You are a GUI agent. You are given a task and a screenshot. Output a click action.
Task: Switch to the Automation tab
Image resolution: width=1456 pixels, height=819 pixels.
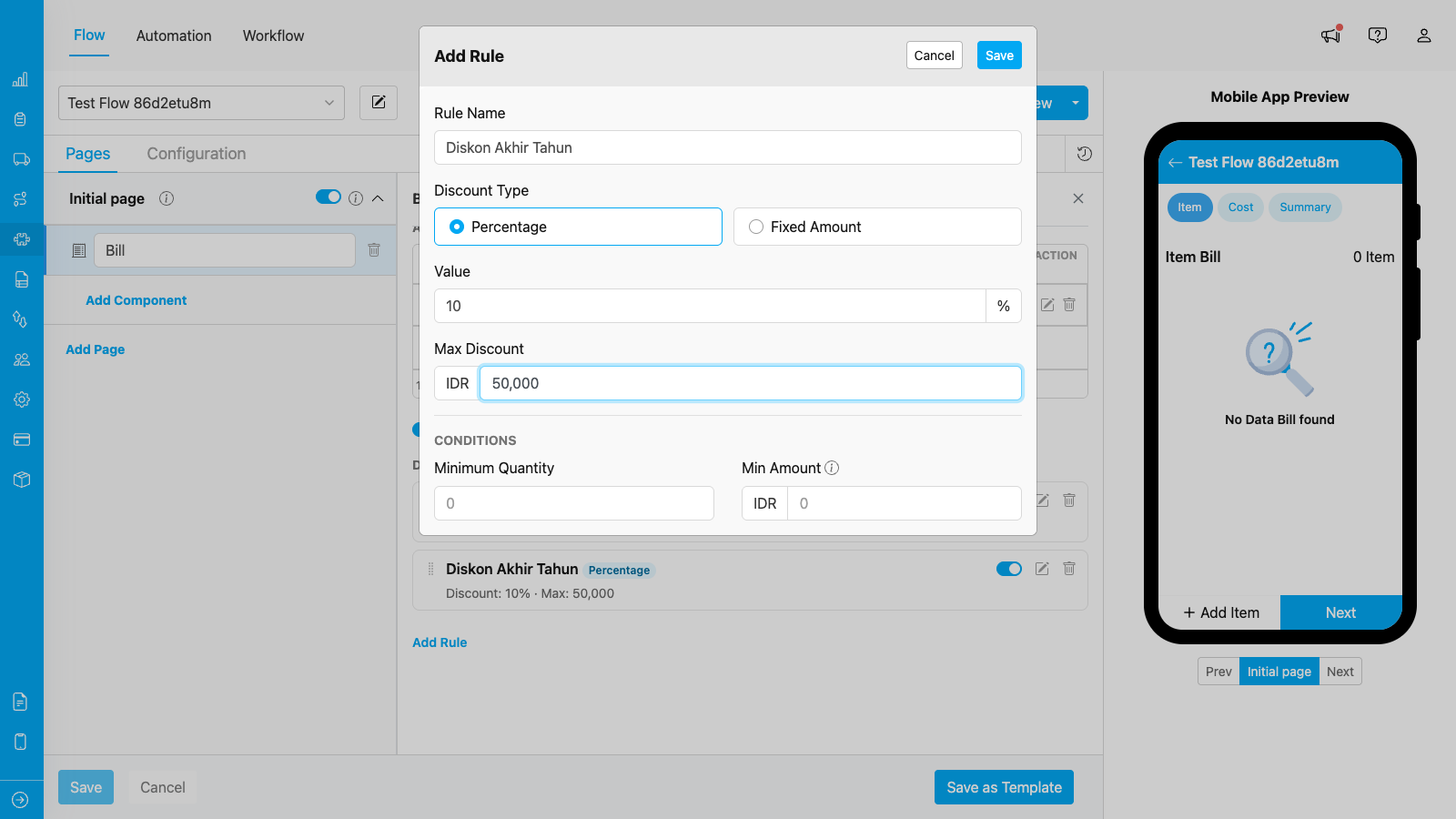174,35
